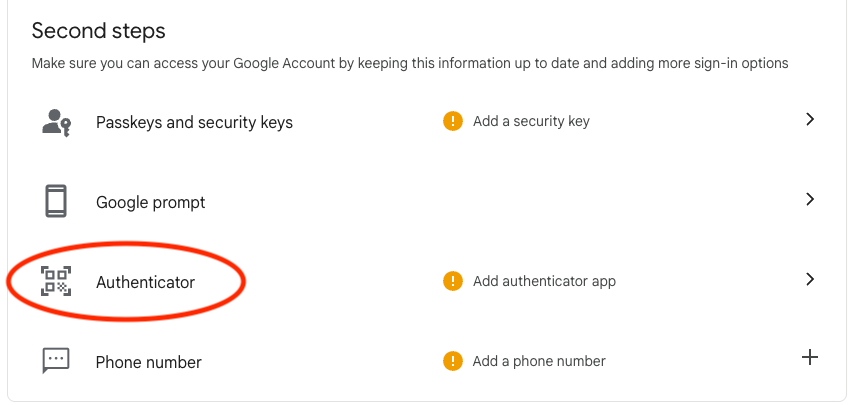
Task: Click the Passkeys and security keys icon
Action: click(x=56, y=122)
